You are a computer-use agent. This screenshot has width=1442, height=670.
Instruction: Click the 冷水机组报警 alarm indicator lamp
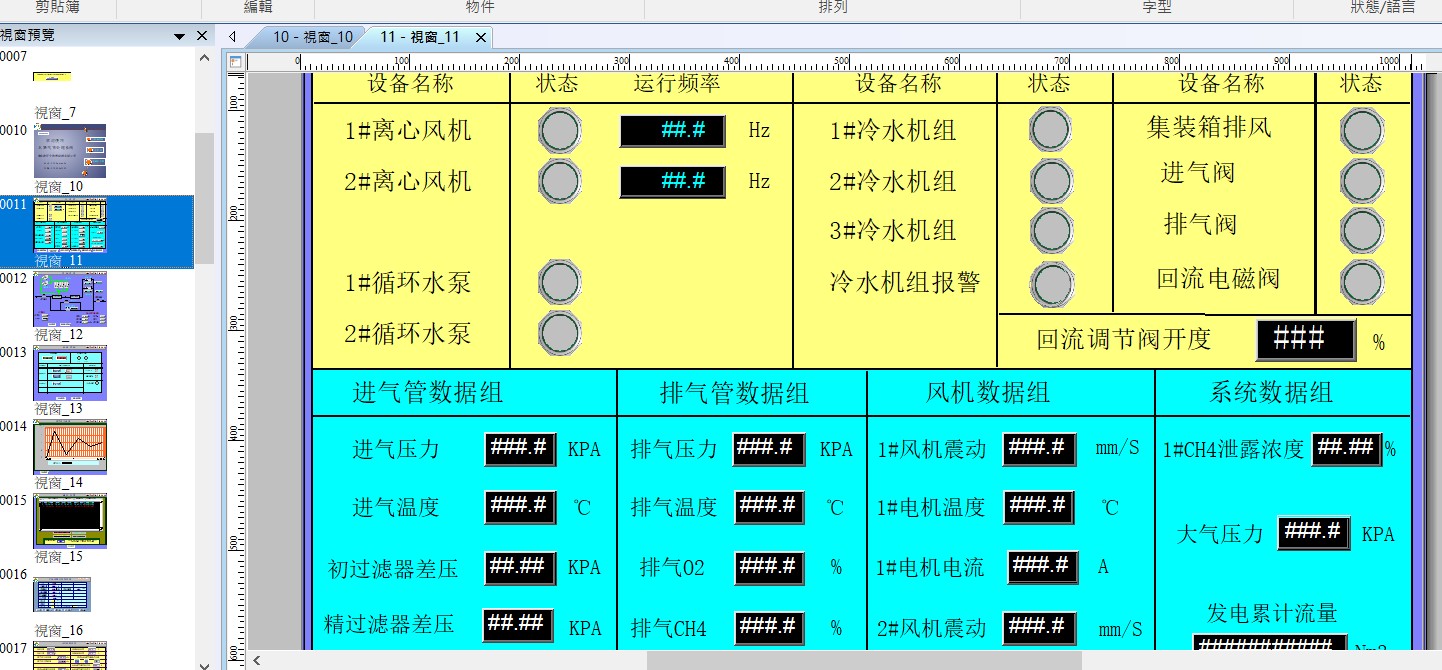click(x=1051, y=284)
